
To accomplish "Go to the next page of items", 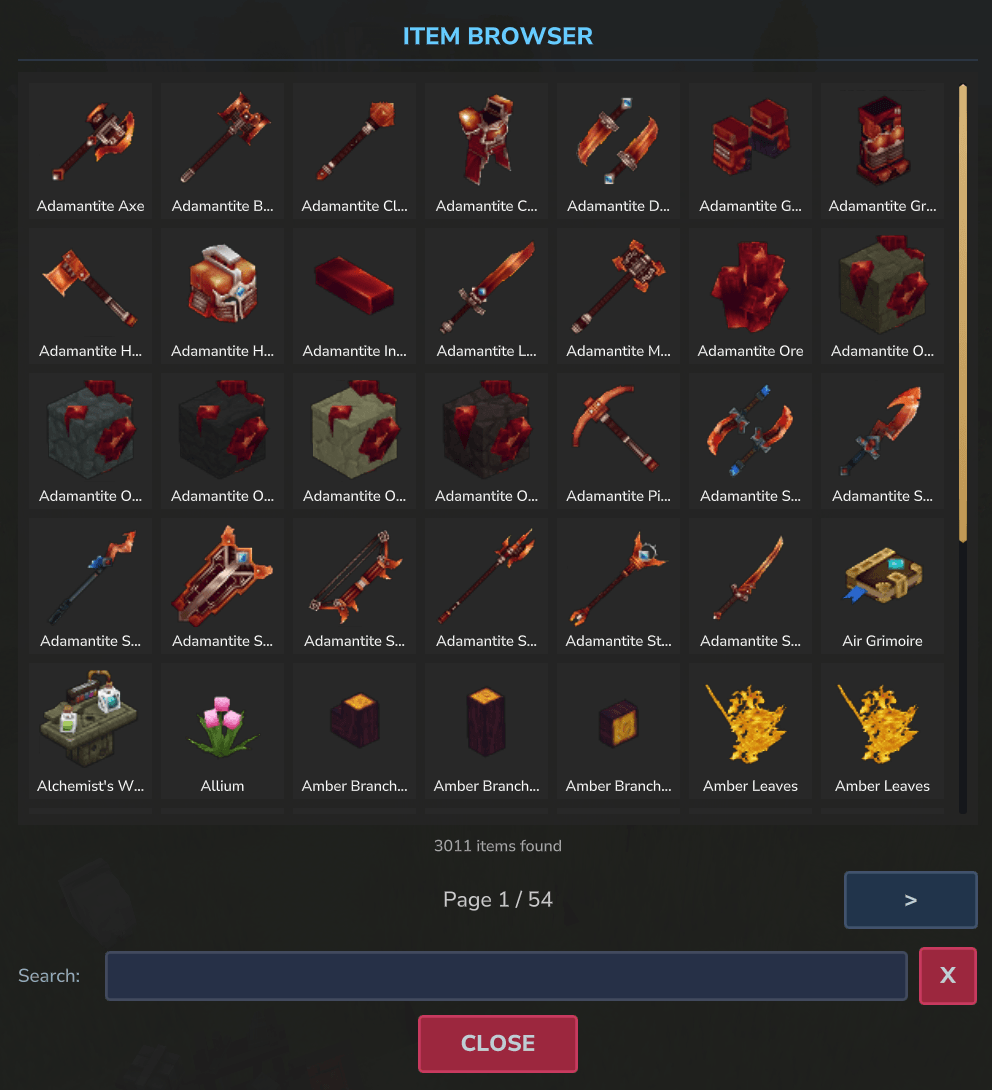I will (911, 900).
